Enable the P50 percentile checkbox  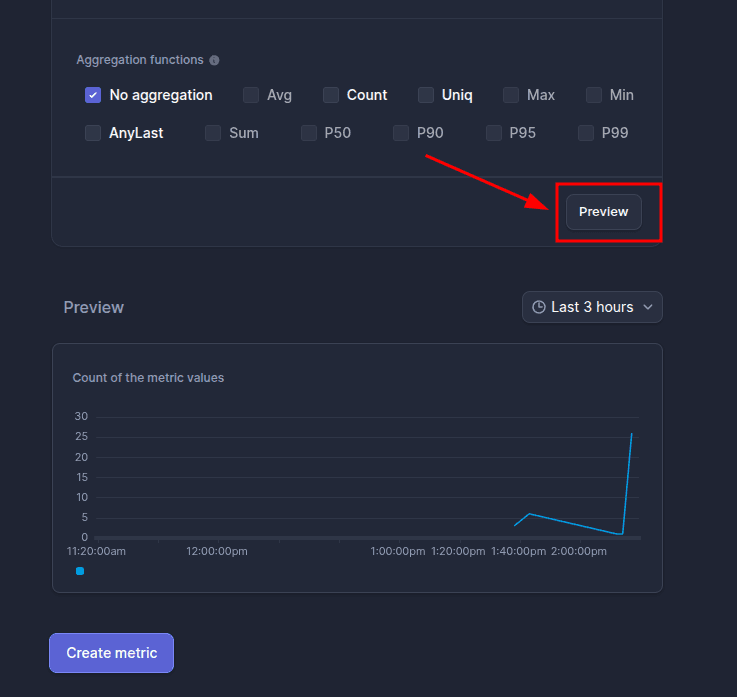[309, 133]
